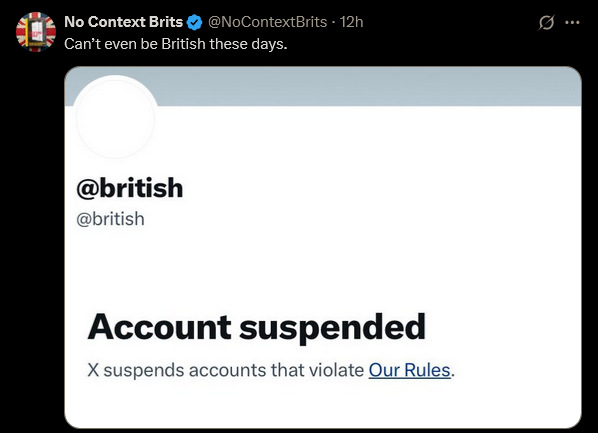Click the No Context Brits display name

pyautogui.click(x=124, y=22)
